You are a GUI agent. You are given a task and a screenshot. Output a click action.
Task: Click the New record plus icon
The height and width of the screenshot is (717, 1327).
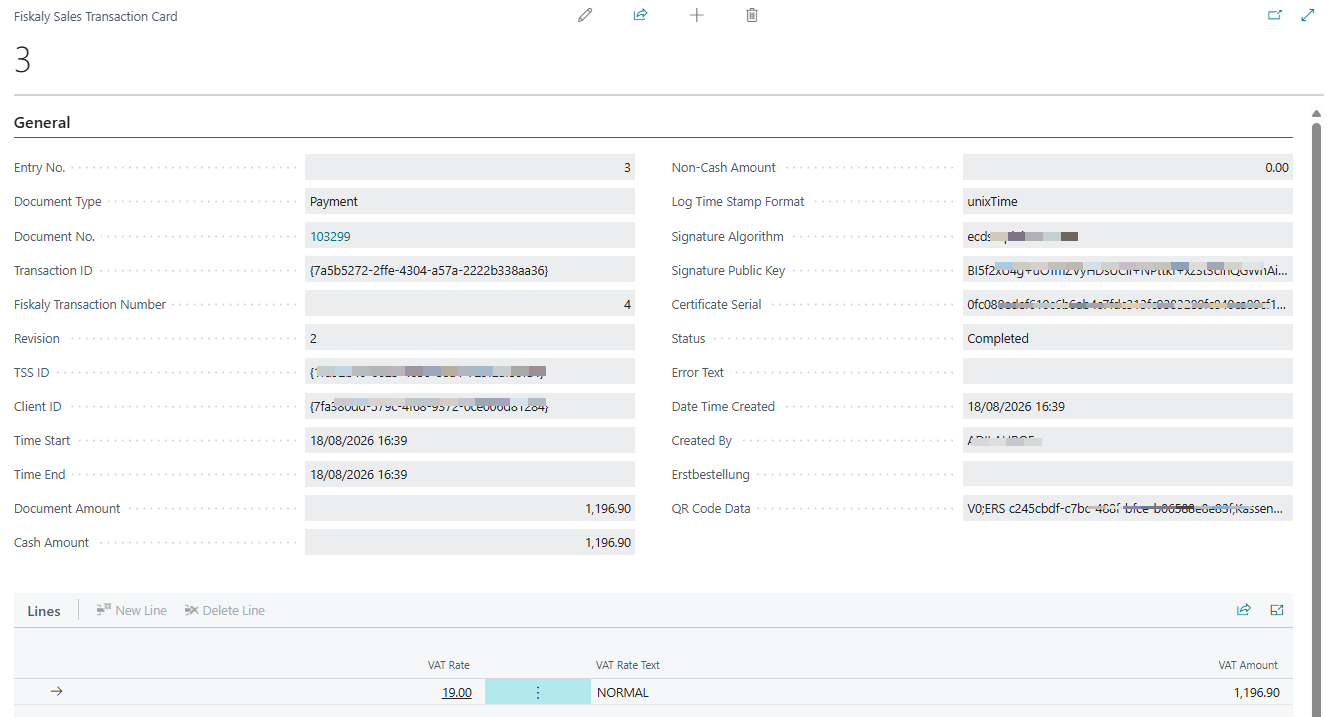pyautogui.click(x=697, y=15)
